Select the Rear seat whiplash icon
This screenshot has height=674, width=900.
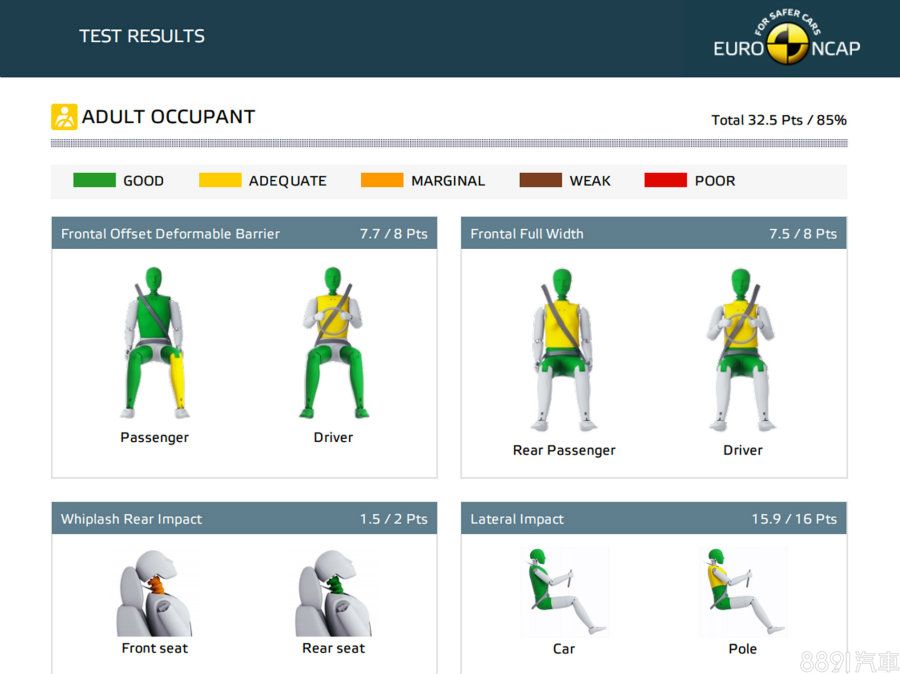[333, 593]
